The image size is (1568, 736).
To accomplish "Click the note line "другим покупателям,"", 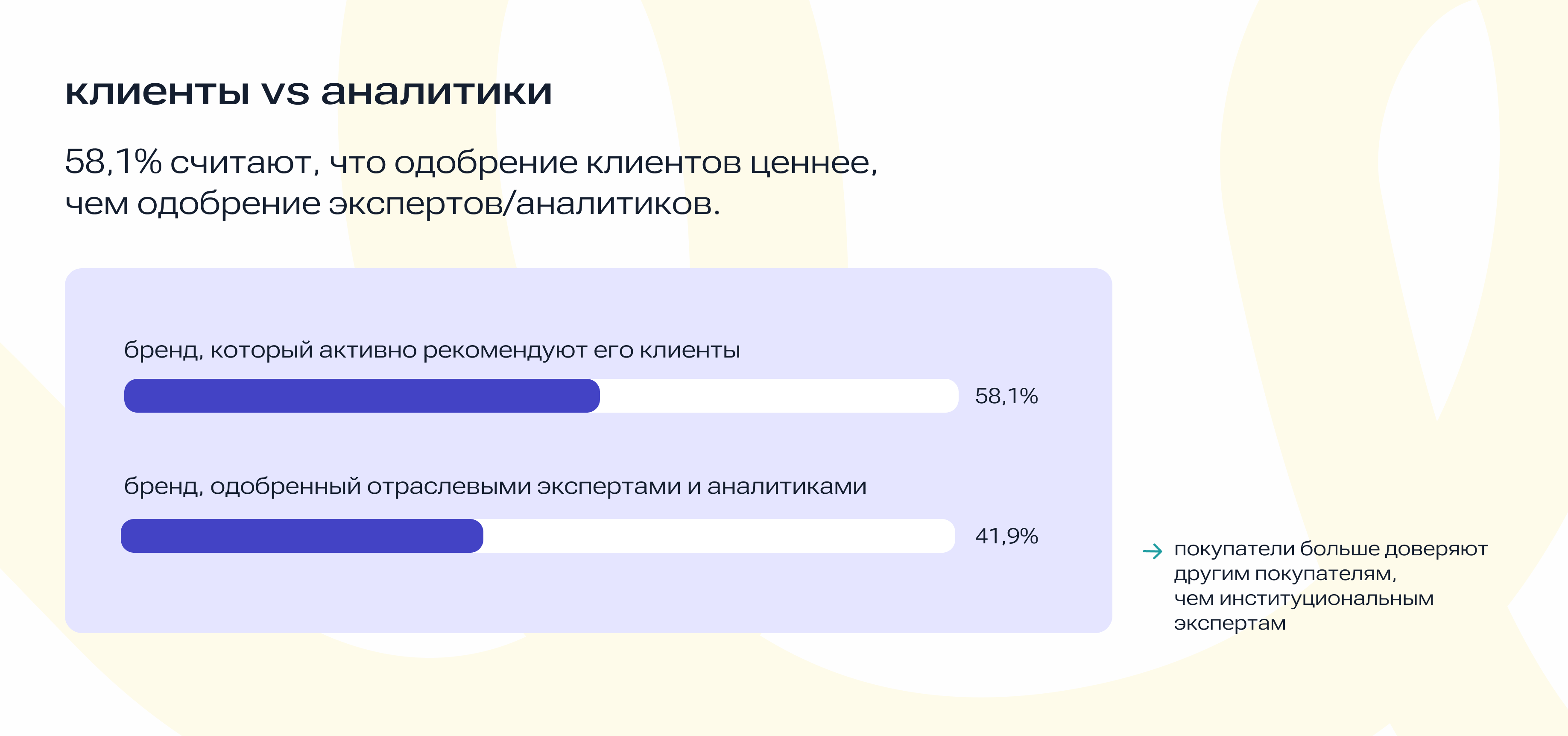I will [x=1285, y=574].
